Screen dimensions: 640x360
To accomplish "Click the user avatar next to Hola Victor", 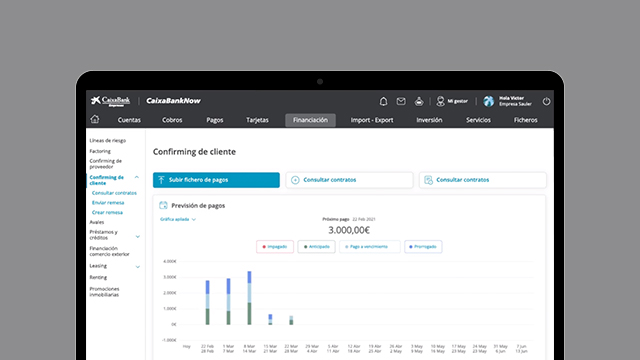I will pyautogui.click(x=489, y=101).
